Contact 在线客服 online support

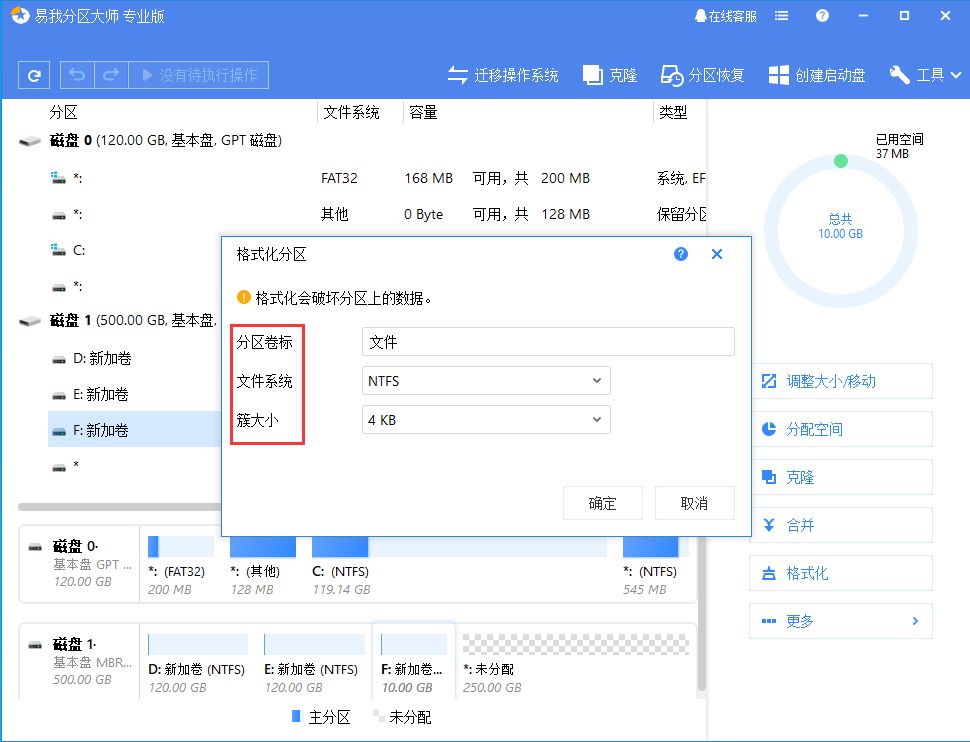pyautogui.click(x=725, y=16)
